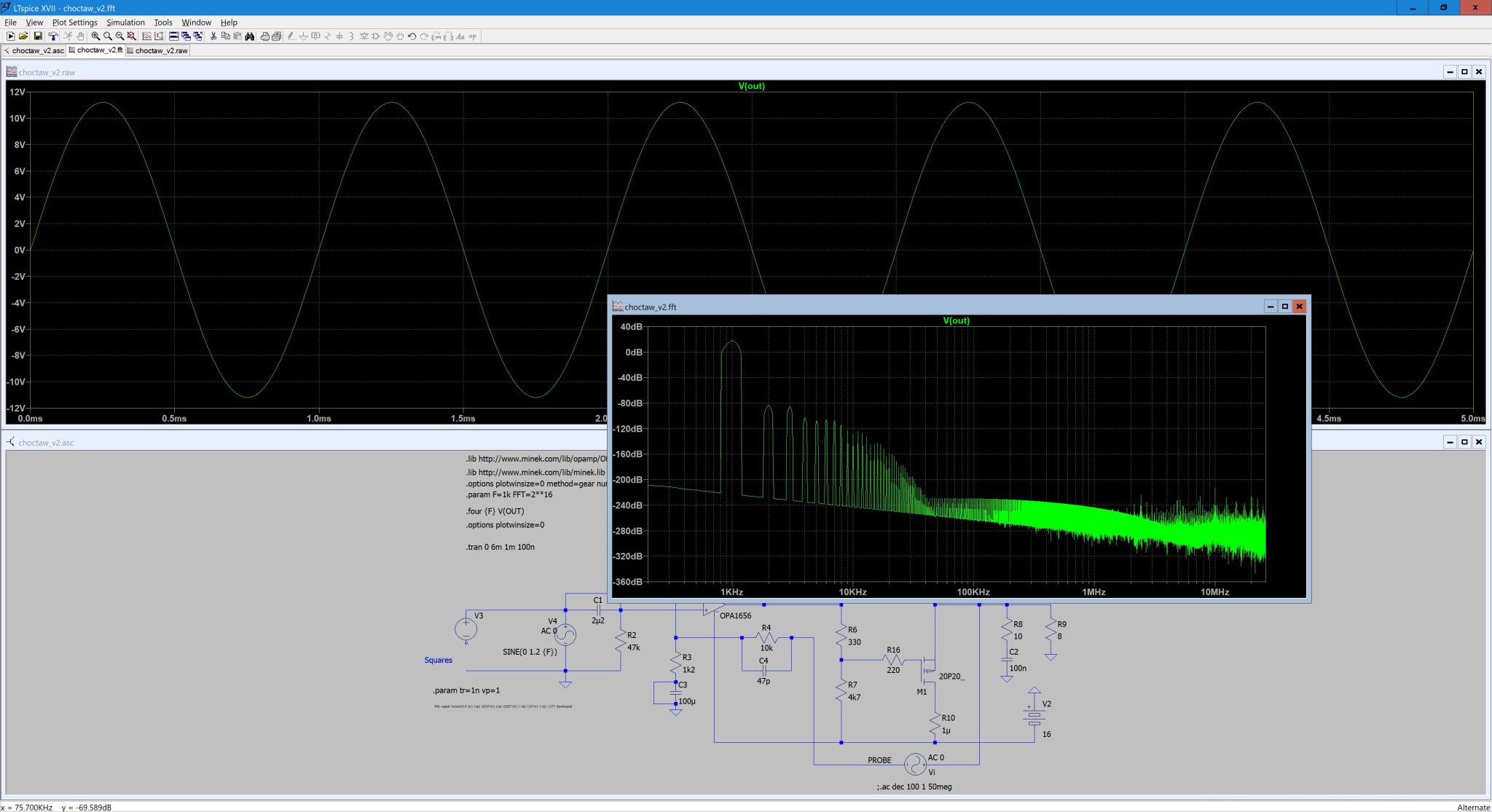Minimize the choctaw_v2.raw waveform window
1492x812 pixels.
tap(1450, 71)
